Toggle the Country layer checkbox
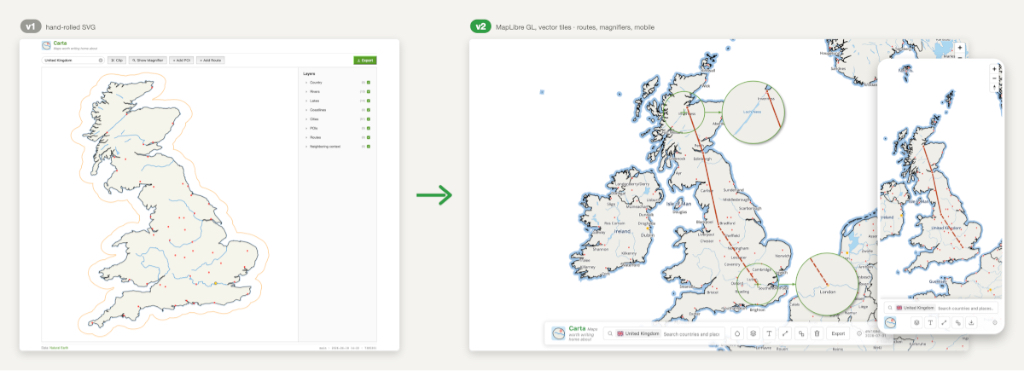The height and width of the screenshot is (371, 1024). (368, 82)
